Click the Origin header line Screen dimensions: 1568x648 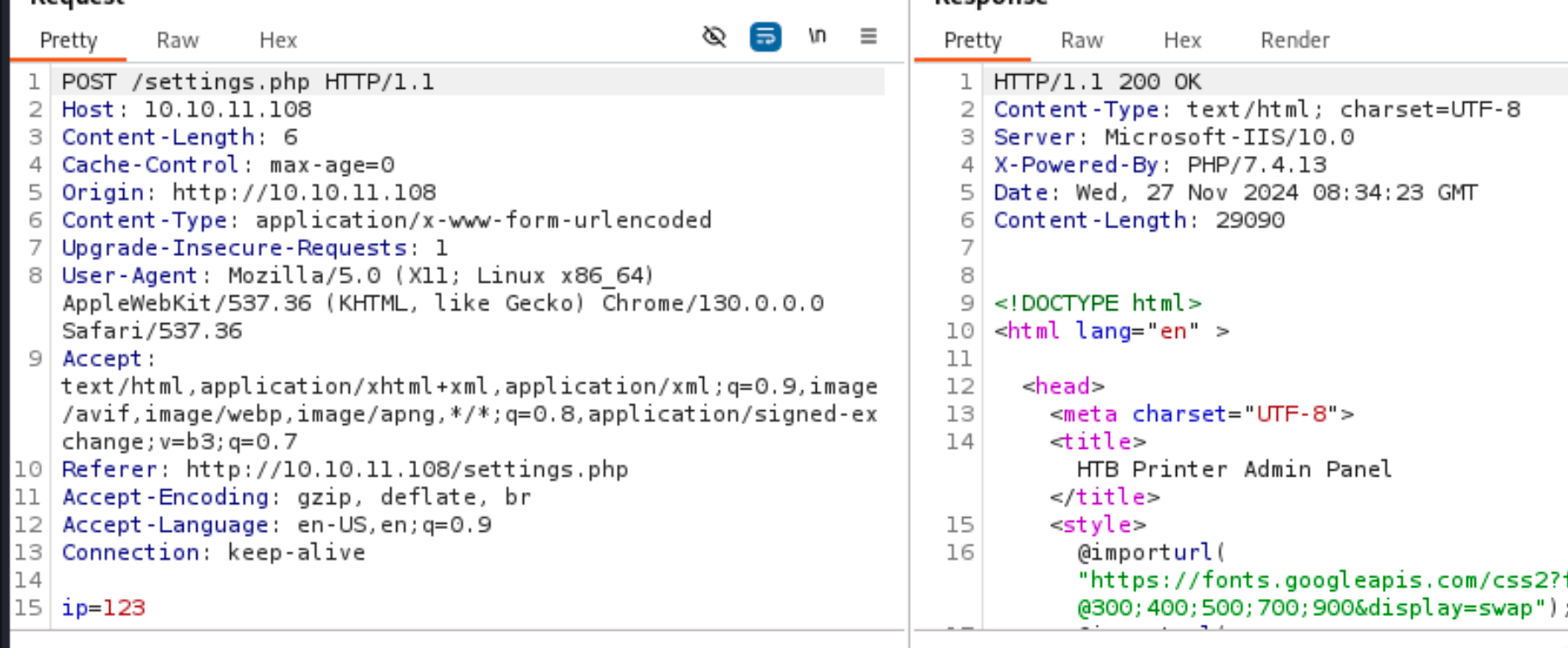[248, 192]
